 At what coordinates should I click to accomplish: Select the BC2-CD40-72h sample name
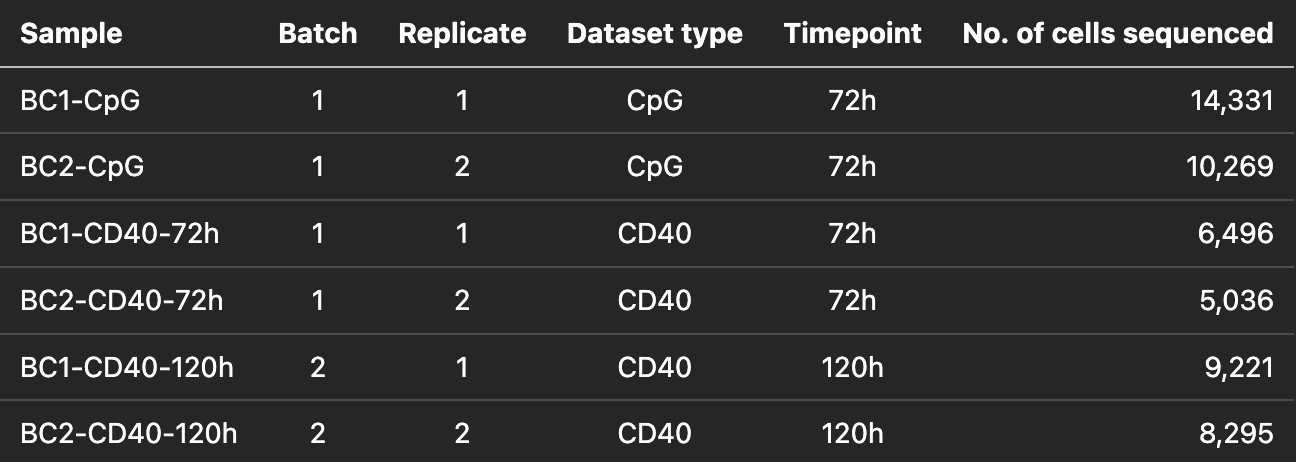(121, 300)
